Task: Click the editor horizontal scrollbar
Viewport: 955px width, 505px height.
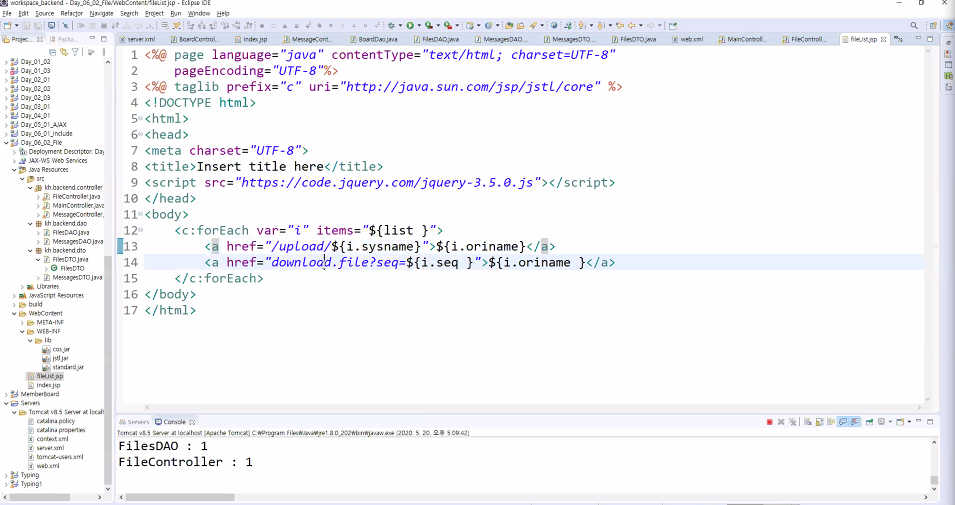Action: pyautogui.click(x=533, y=408)
